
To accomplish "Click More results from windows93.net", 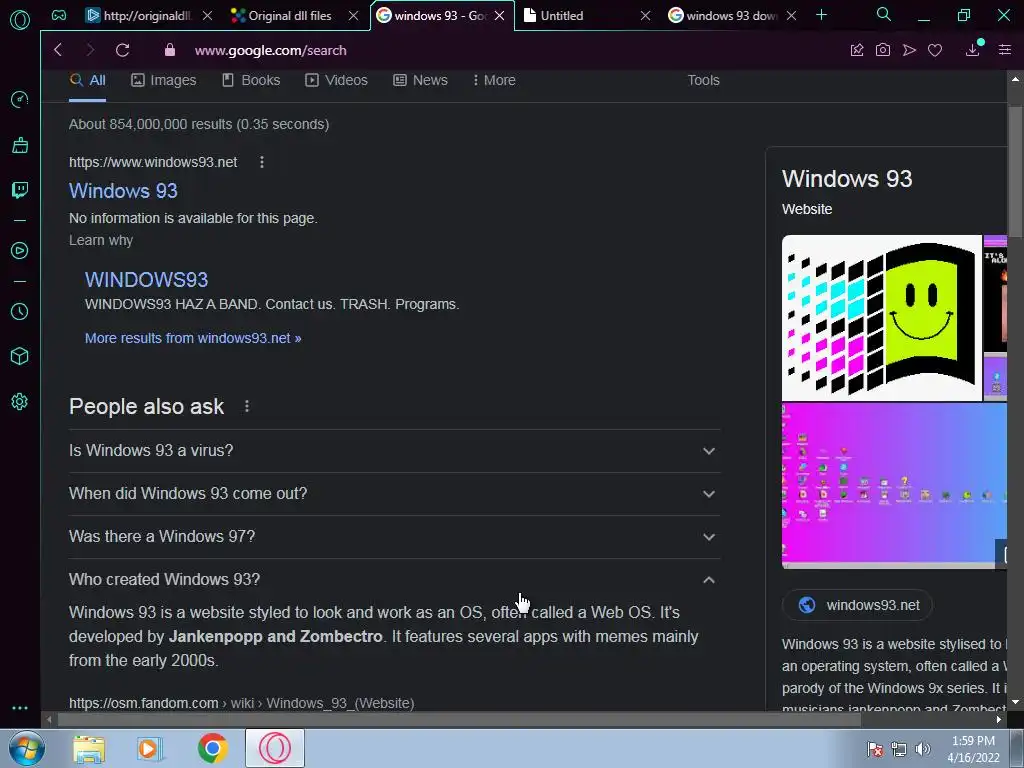I will 193,338.
